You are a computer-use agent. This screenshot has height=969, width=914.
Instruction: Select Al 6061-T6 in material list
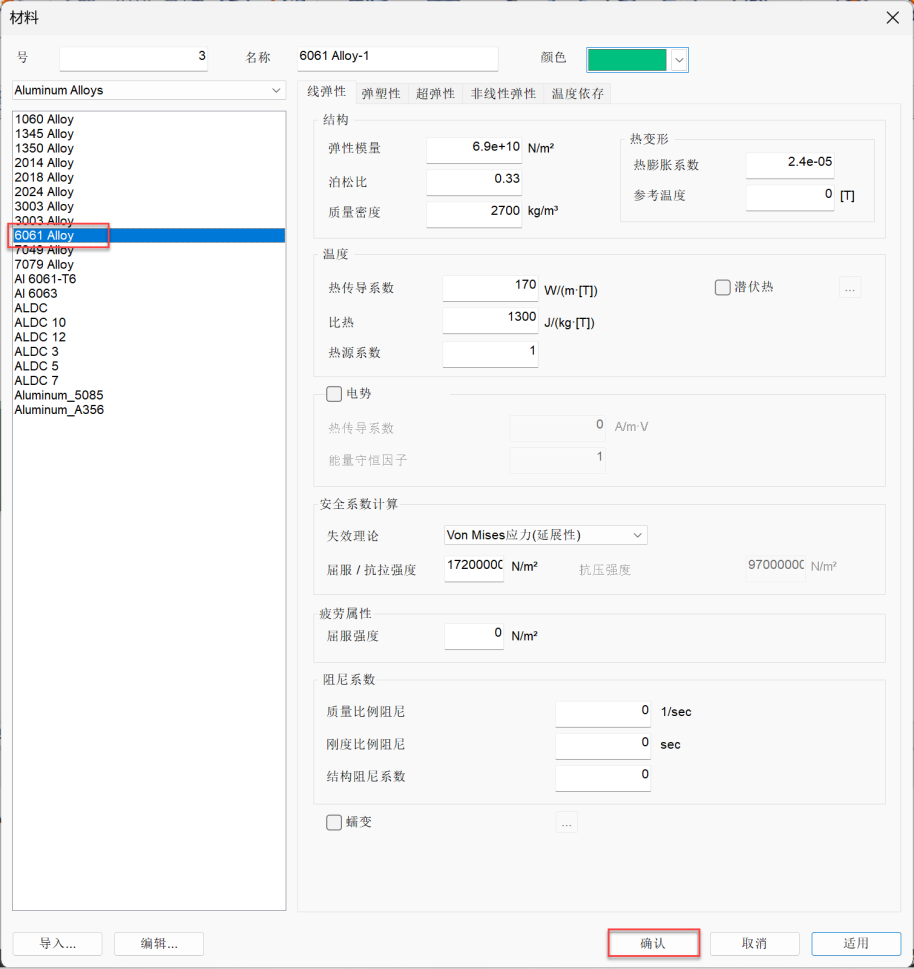click(x=45, y=279)
